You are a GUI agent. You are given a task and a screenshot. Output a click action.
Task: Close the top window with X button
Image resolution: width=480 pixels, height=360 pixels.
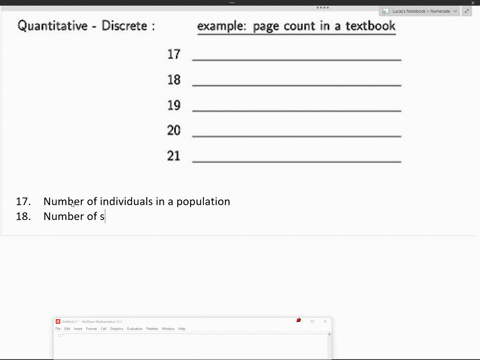click(x=473, y=2)
